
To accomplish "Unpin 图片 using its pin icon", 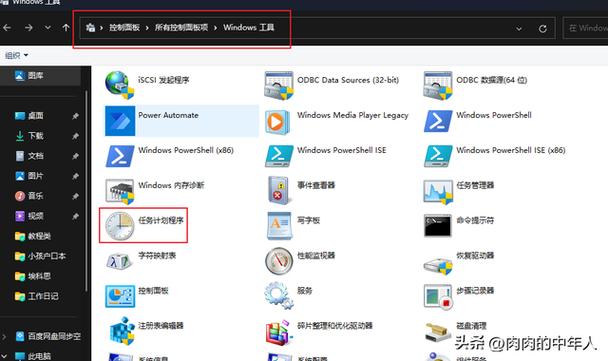I will pyautogui.click(x=75, y=176).
